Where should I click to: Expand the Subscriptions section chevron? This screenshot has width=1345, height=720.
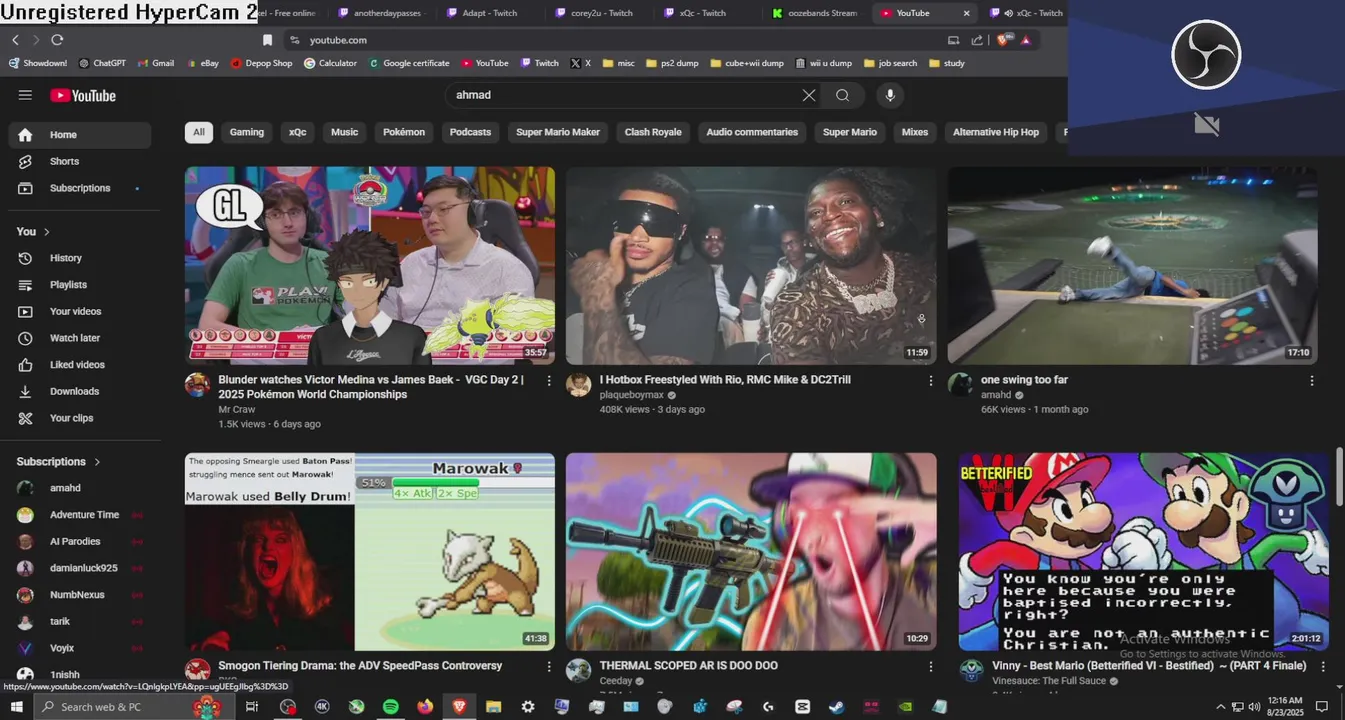[x=97, y=462]
